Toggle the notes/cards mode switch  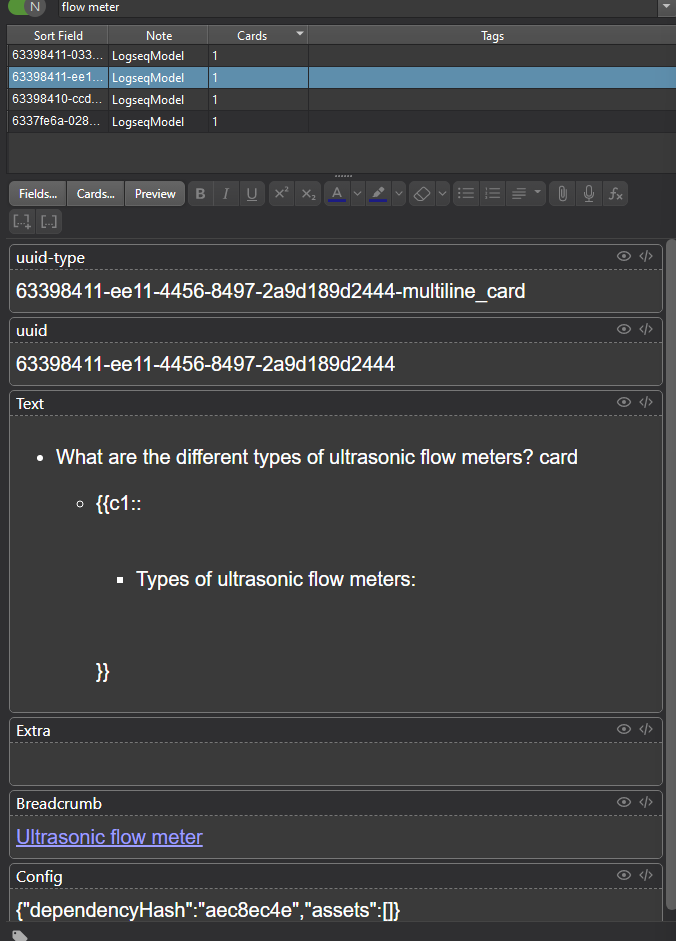pyautogui.click(x=27, y=7)
